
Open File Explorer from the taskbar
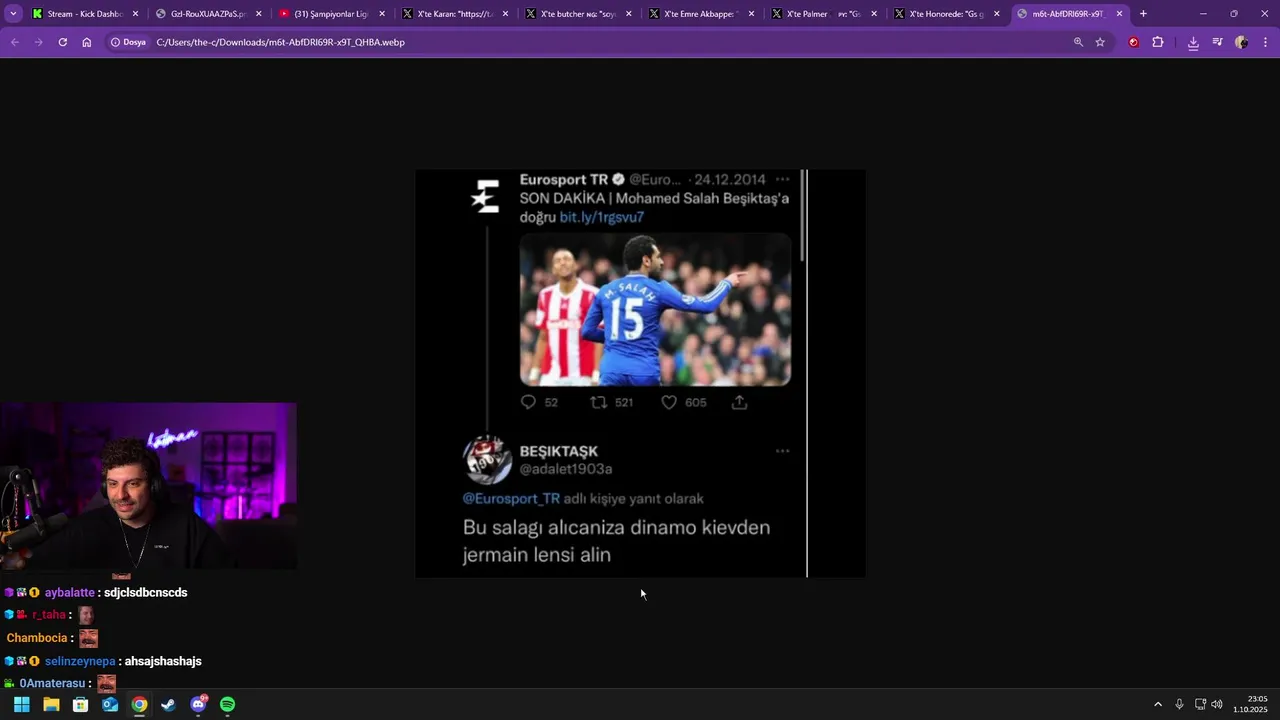point(51,704)
